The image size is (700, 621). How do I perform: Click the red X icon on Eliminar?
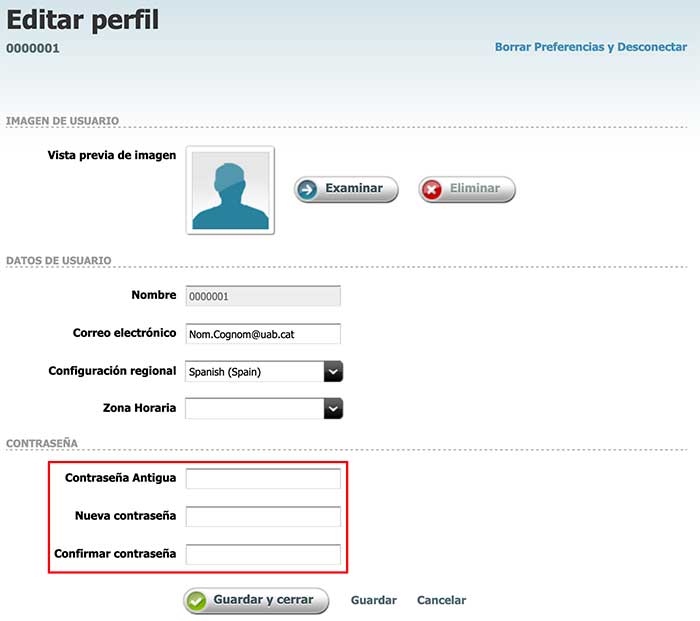(x=432, y=189)
